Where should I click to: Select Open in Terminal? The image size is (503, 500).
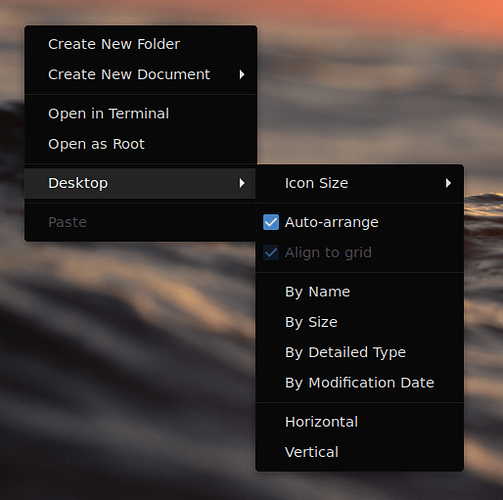point(140,114)
